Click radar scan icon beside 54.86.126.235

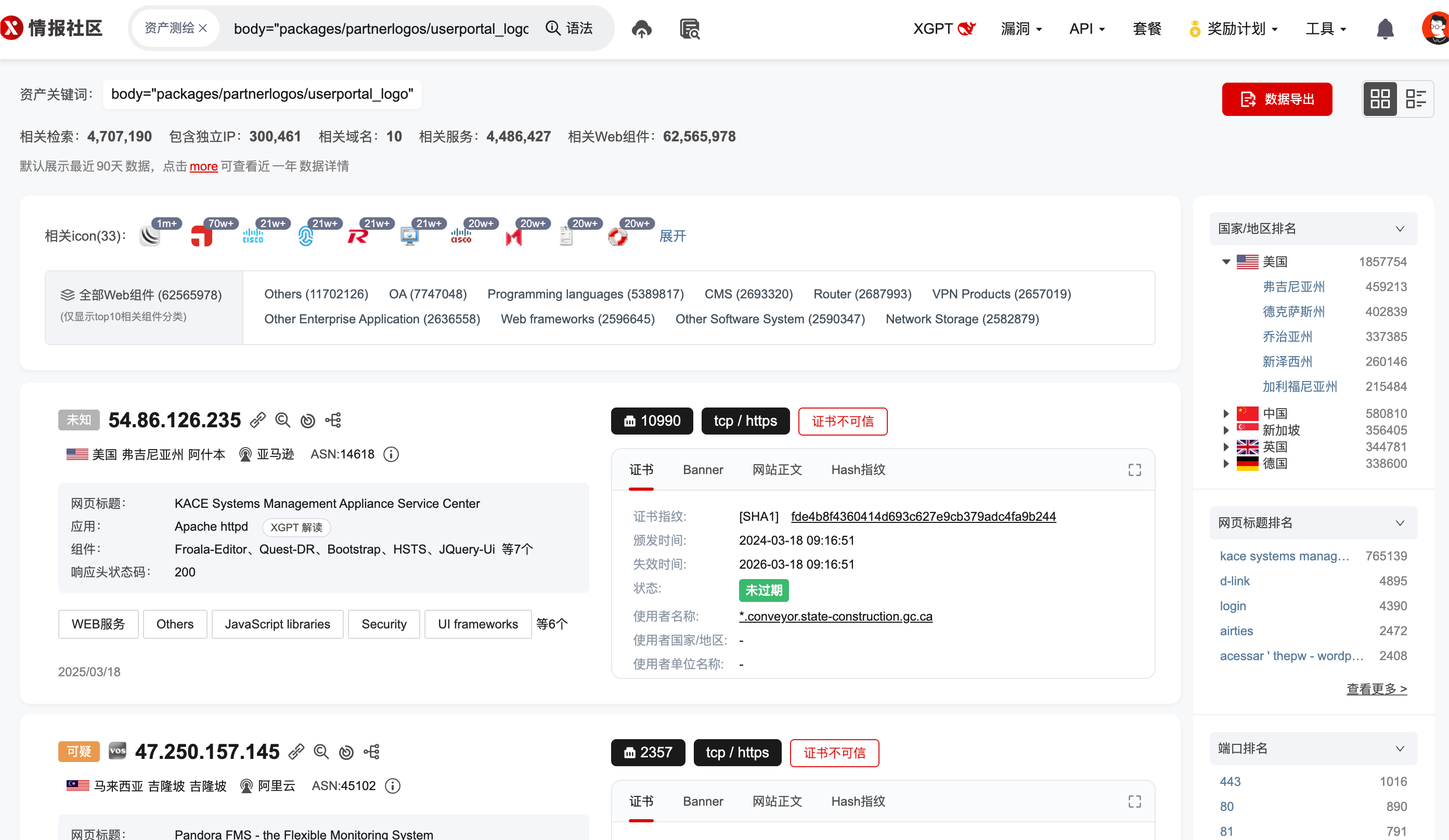tap(308, 421)
